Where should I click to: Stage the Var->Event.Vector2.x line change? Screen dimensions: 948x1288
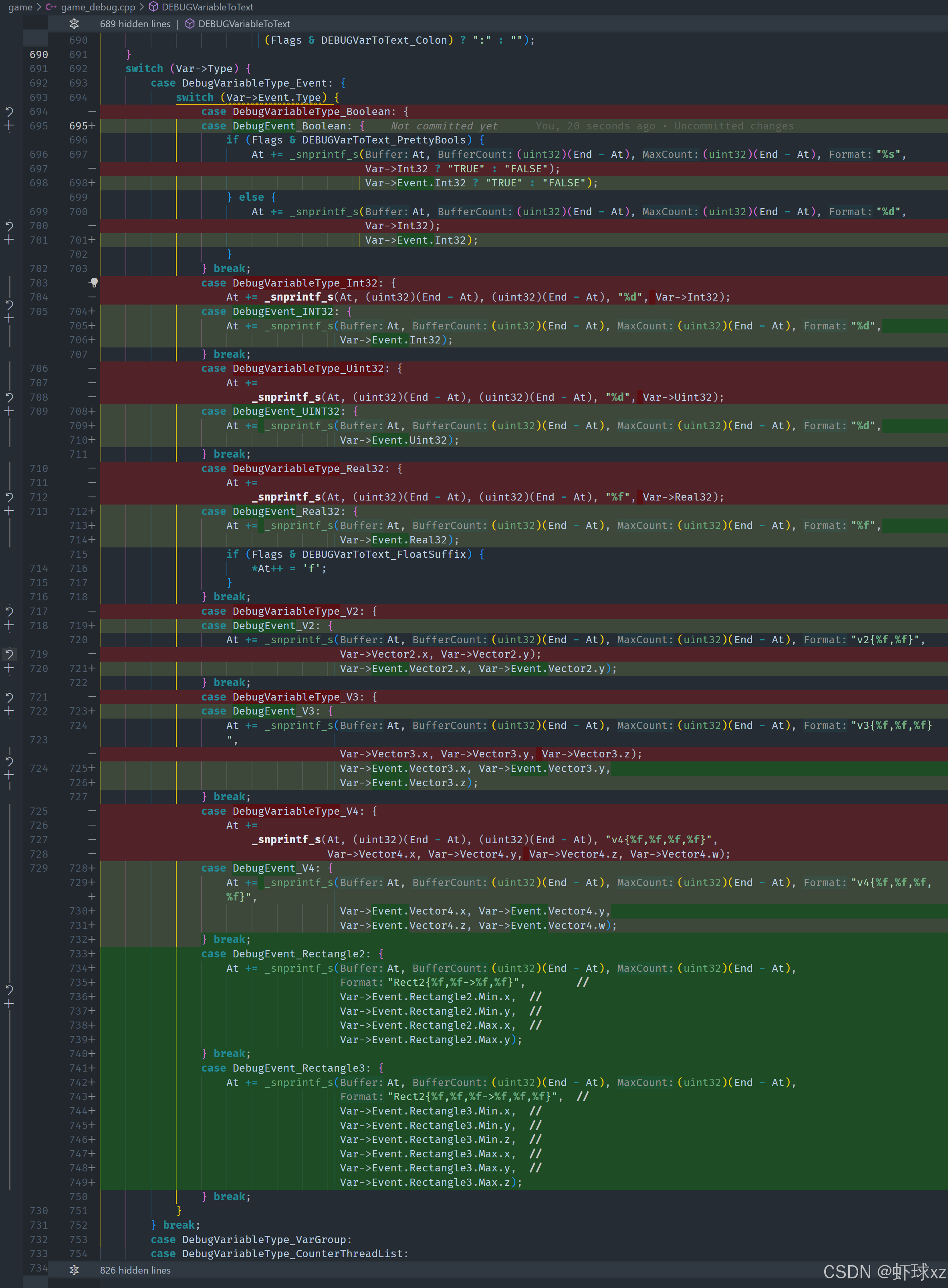(x=9, y=668)
